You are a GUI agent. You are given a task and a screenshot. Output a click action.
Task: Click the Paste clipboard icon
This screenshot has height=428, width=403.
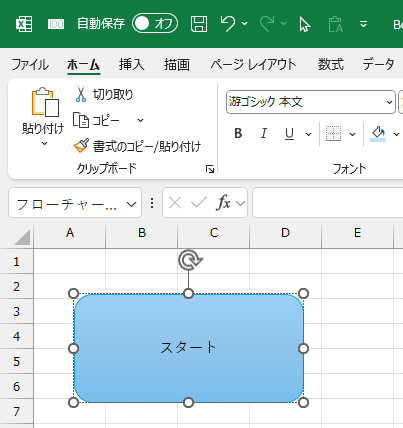click(45, 102)
